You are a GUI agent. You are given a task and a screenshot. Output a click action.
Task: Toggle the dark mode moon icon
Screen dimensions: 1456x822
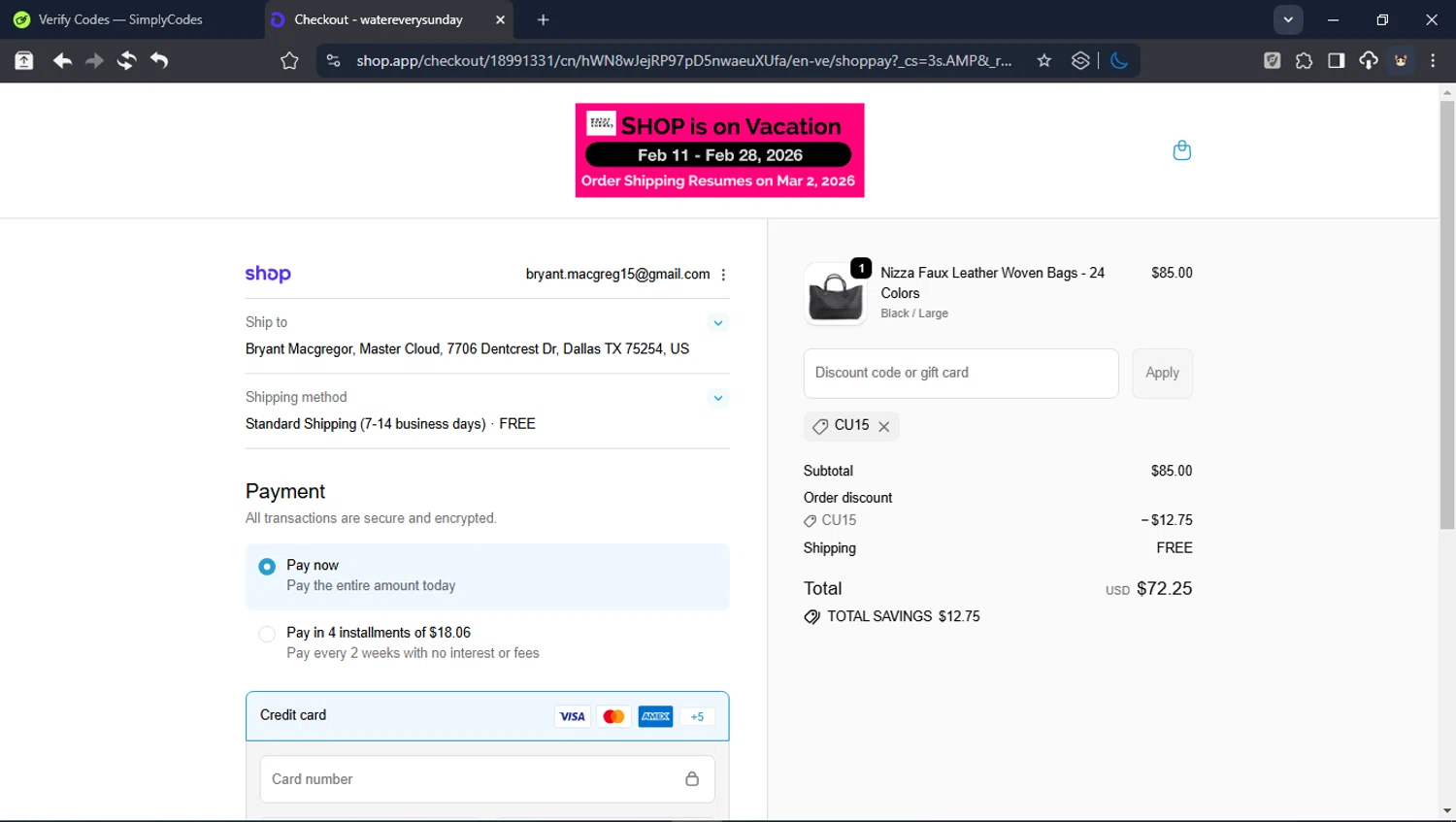tap(1119, 60)
